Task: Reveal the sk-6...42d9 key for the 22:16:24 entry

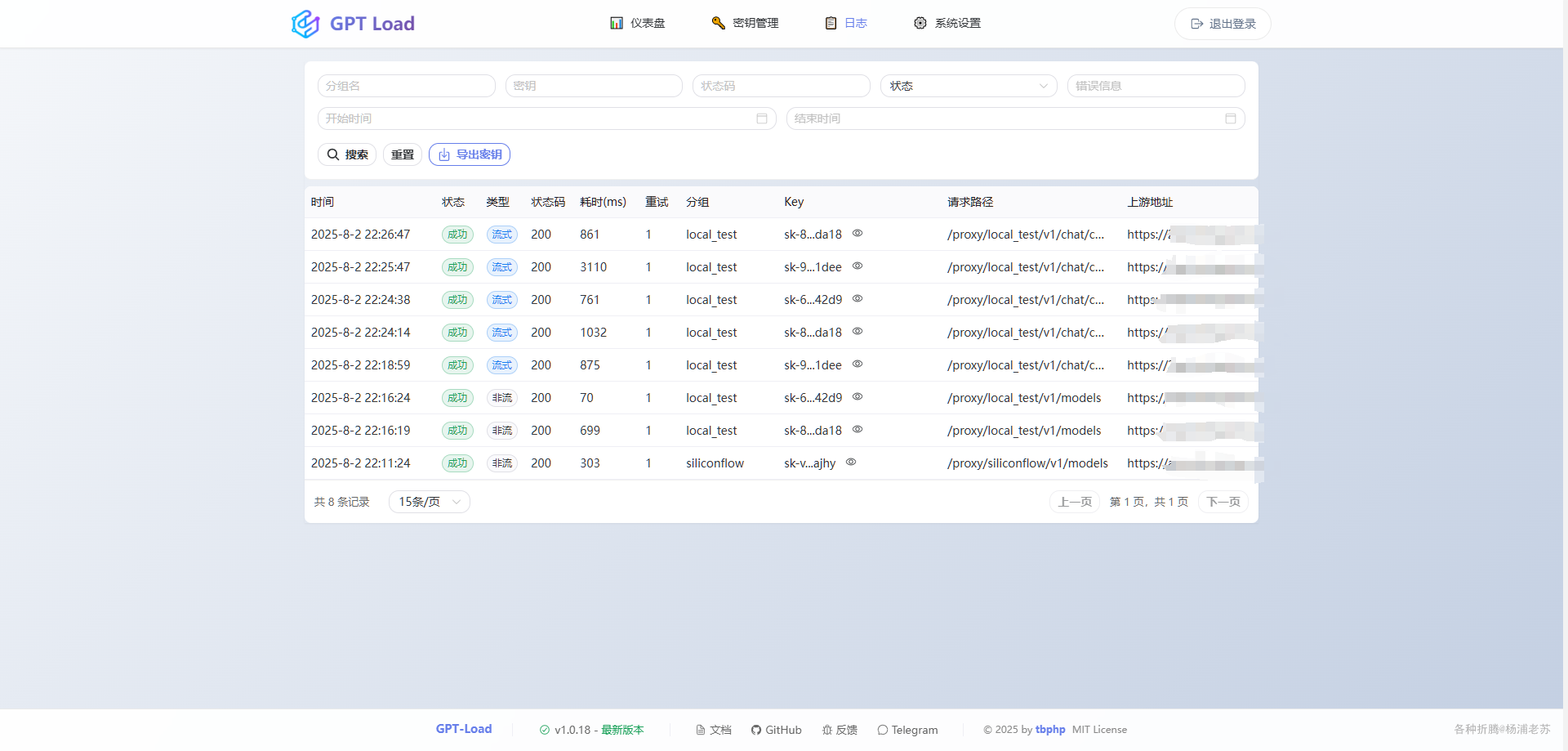Action: [x=857, y=397]
